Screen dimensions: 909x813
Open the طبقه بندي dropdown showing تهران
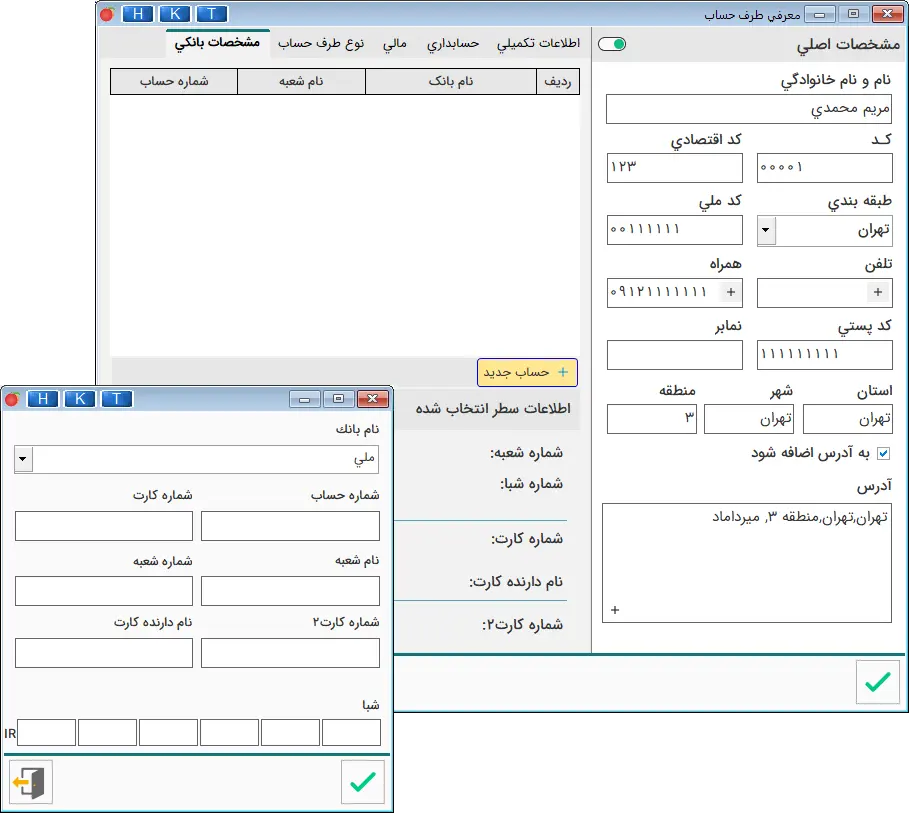765,230
